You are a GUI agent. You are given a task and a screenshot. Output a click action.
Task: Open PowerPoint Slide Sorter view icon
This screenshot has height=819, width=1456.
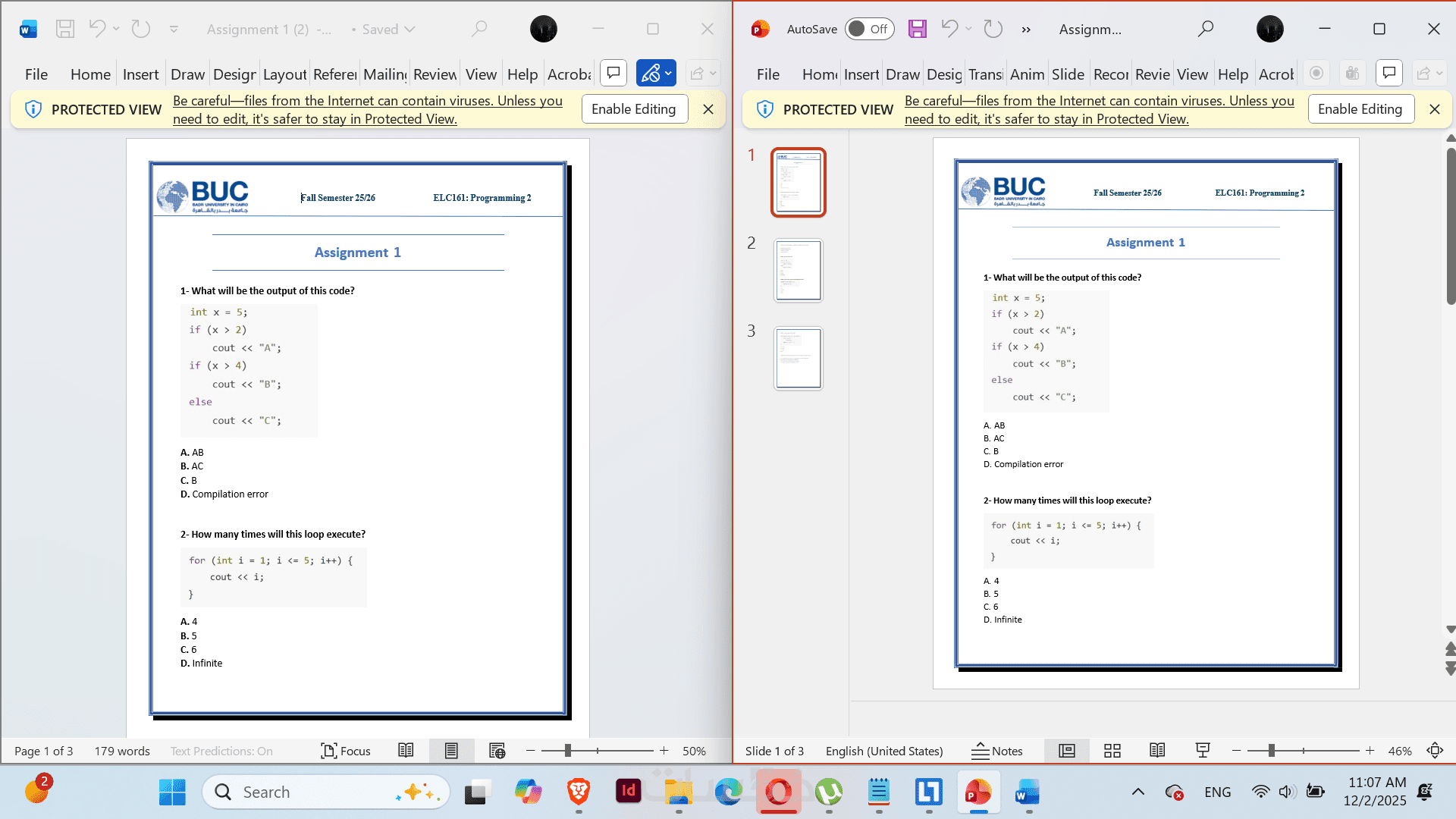[x=1112, y=751]
